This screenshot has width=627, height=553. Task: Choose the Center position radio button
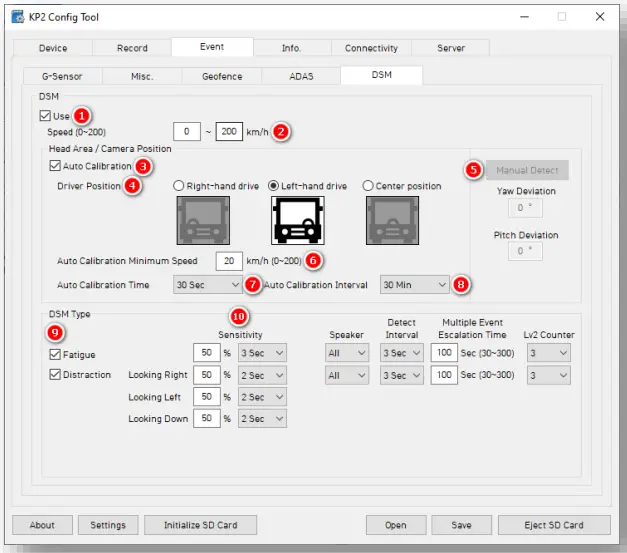(x=367, y=186)
